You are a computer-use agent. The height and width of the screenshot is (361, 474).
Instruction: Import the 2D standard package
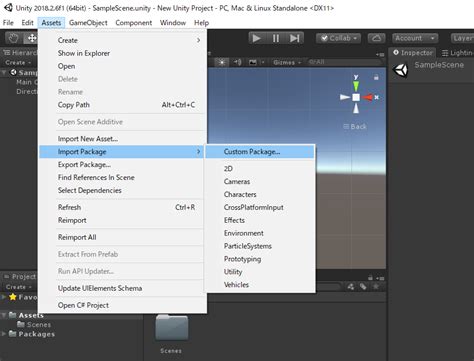pos(260,169)
